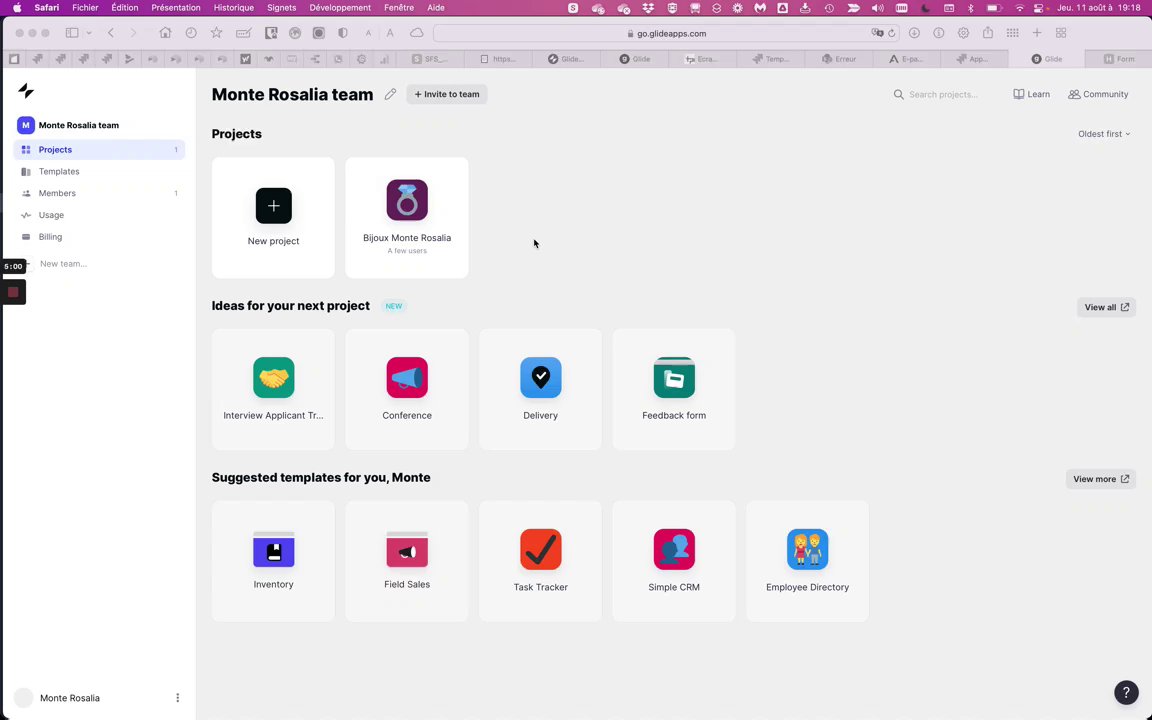This screenshot has height=720, width=1152.
Task: Open the Learn link
Action: (1032, 94)
